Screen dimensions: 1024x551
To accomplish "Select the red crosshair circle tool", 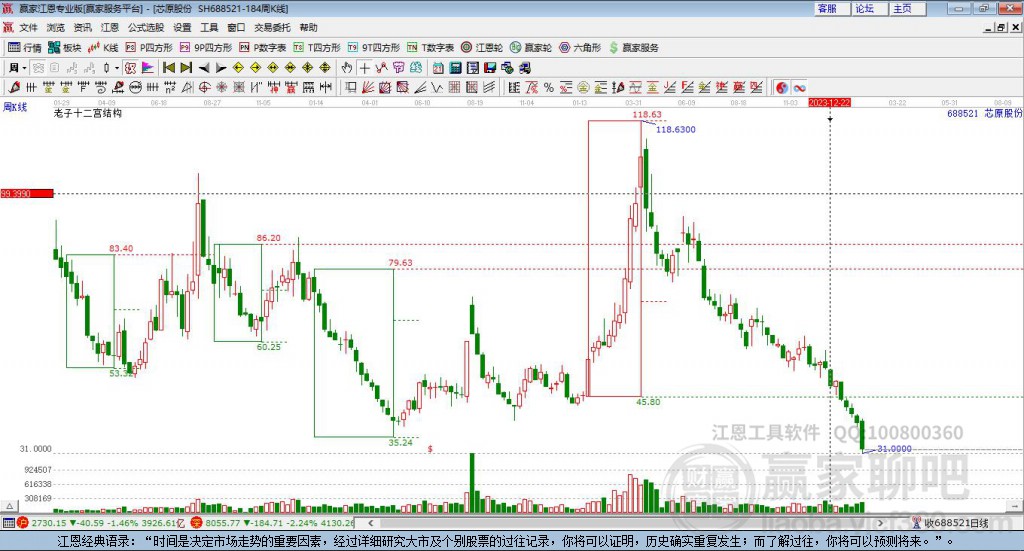I will [x=204, y=87].
